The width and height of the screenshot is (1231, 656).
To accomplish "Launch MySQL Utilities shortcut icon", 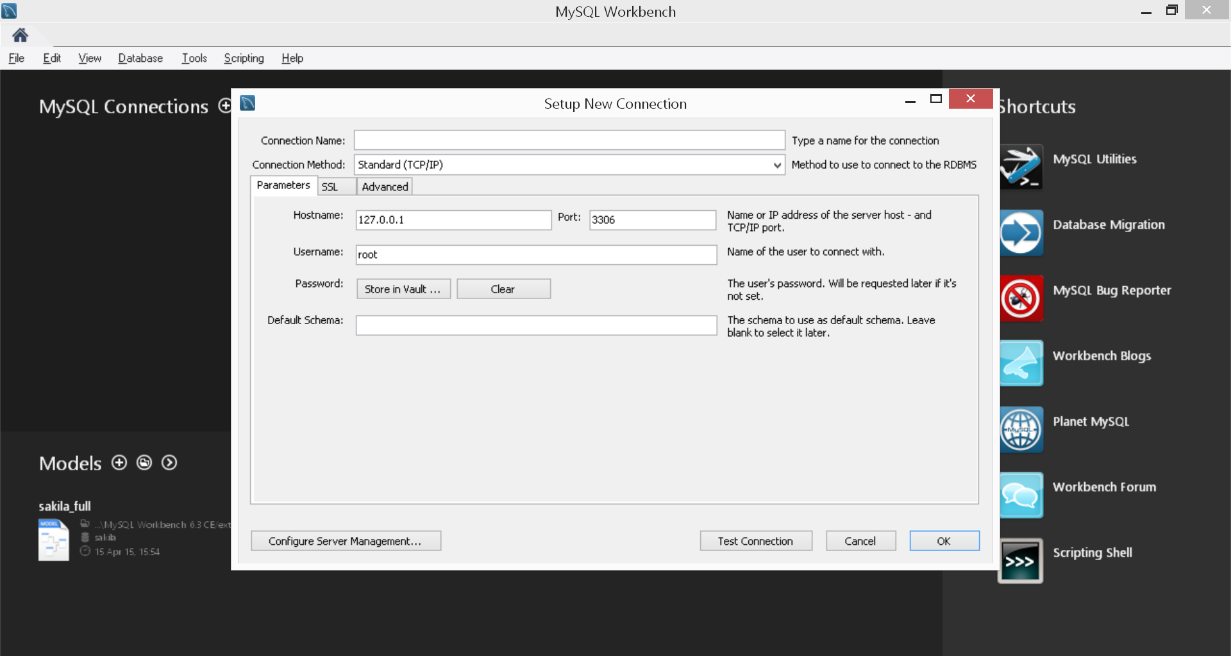I will (1021, 167).
